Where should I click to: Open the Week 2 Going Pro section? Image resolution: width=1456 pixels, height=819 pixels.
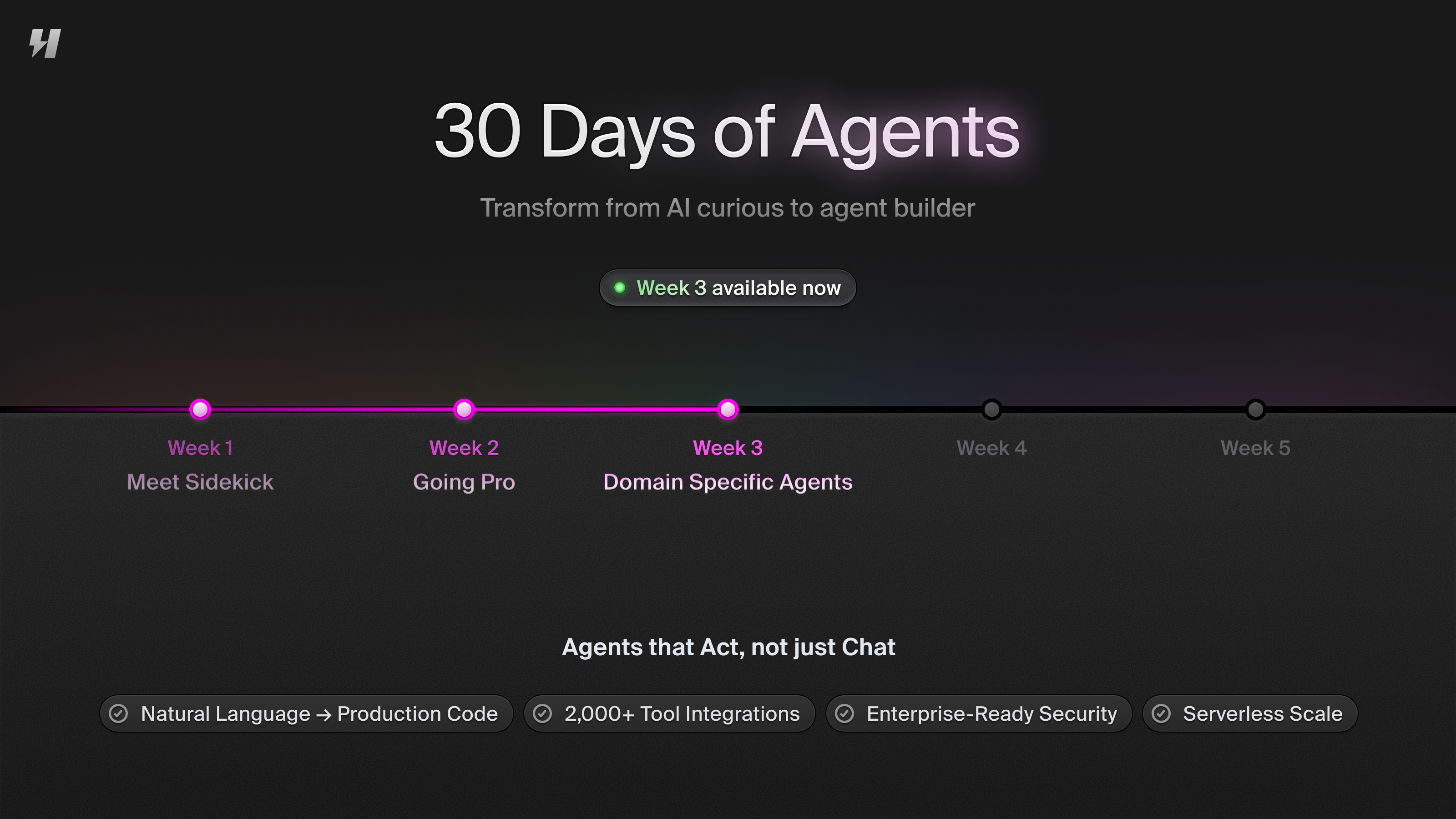pyautogui.click(x=464, y=481)
